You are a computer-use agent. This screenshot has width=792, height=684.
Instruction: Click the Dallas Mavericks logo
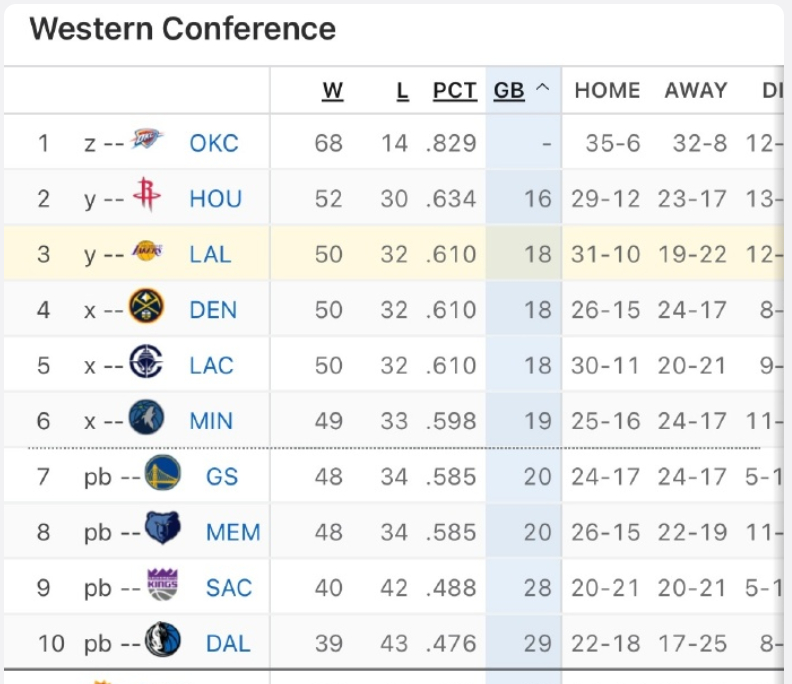pos(163,641)
